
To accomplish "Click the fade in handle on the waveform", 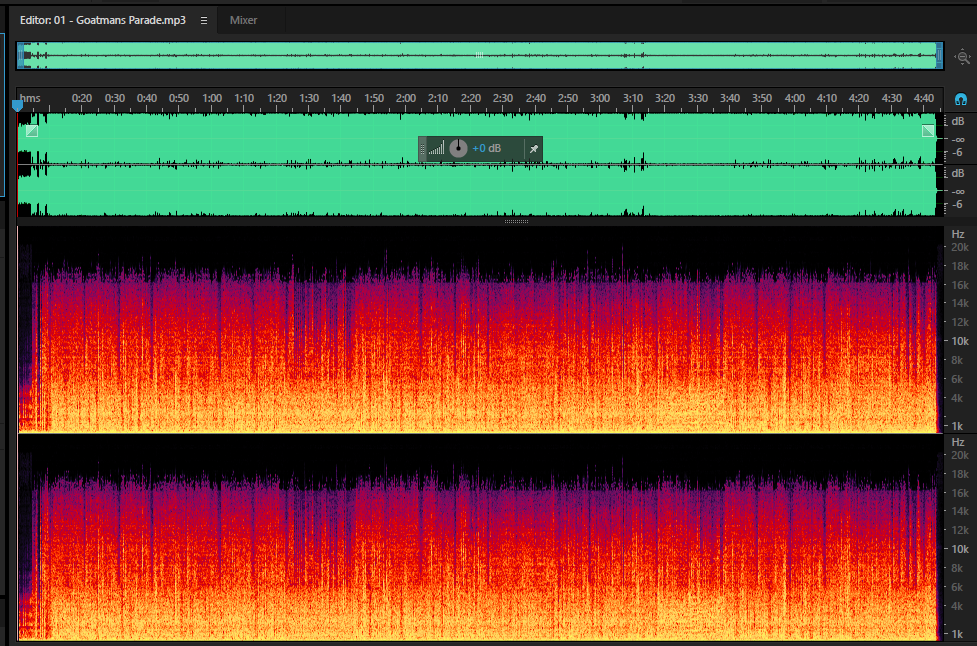I will point(32,131).
